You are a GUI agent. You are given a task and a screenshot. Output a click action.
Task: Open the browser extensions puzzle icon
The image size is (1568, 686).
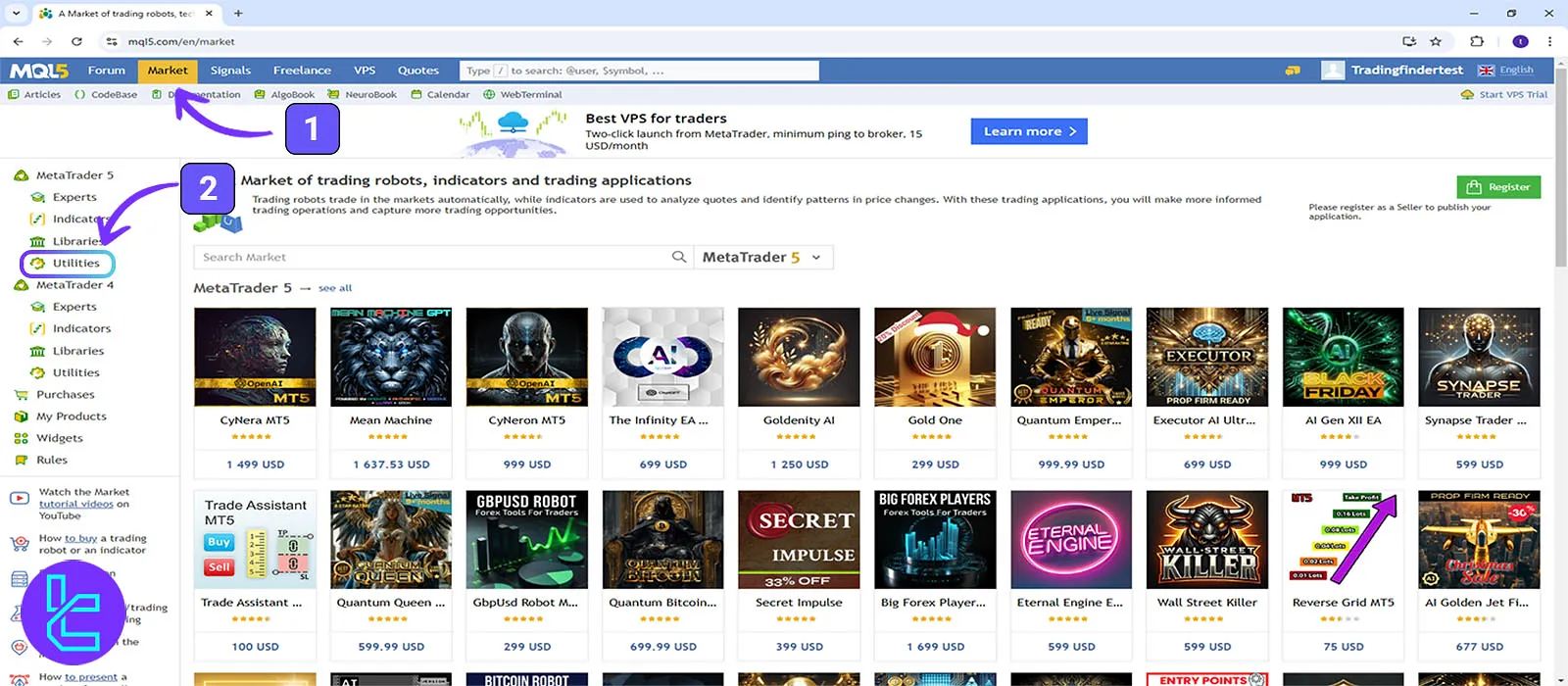click(x=1477, y=41)
